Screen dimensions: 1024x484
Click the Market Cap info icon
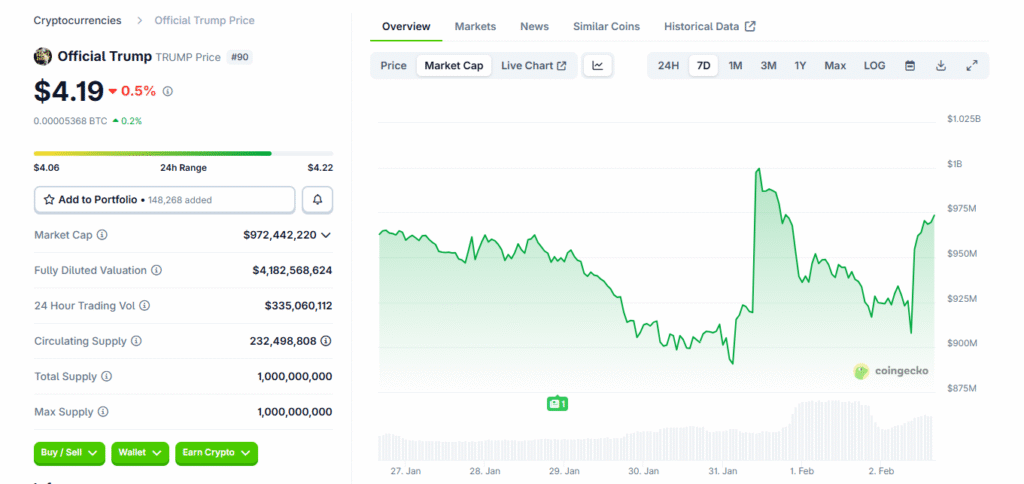point(102,235)
